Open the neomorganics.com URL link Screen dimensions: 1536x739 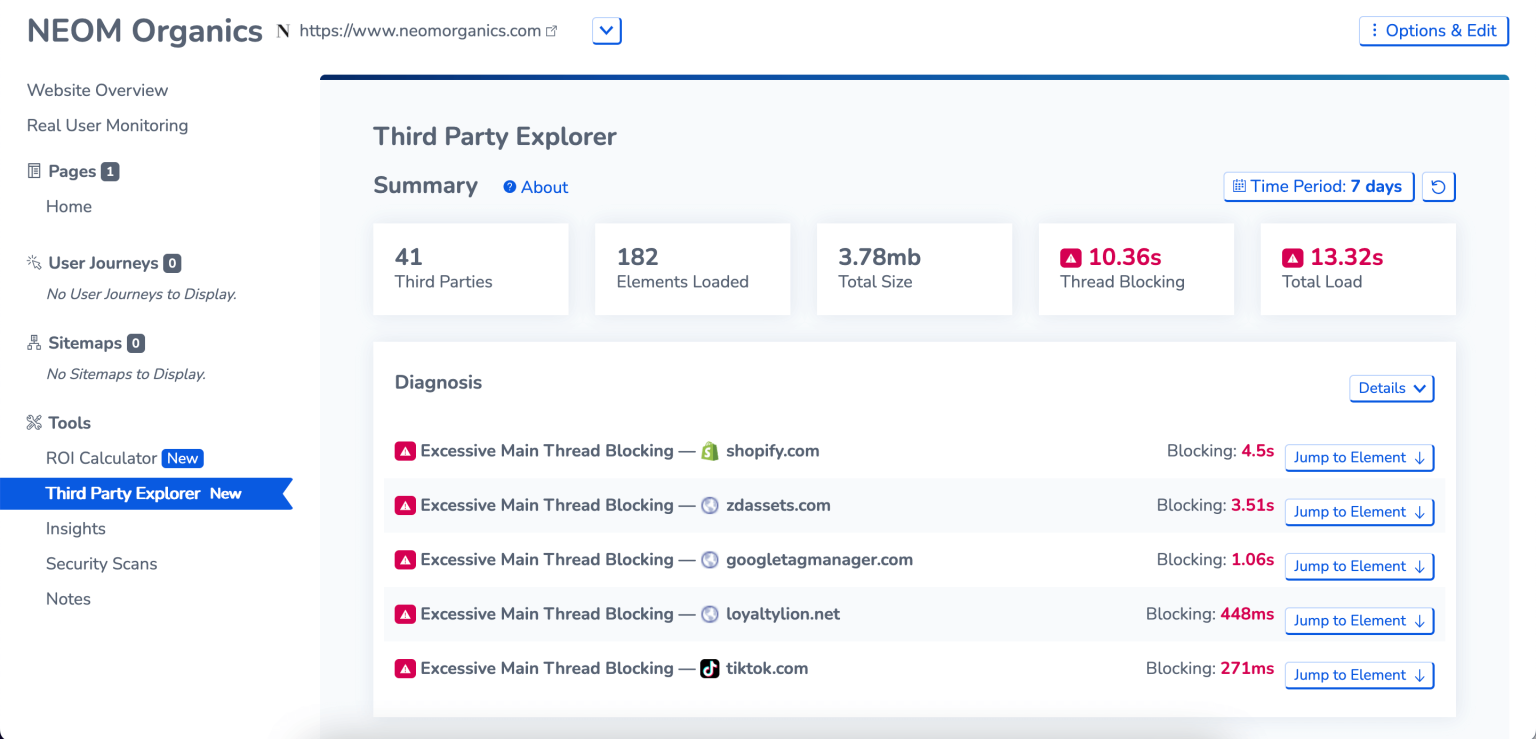click(420, 31)
